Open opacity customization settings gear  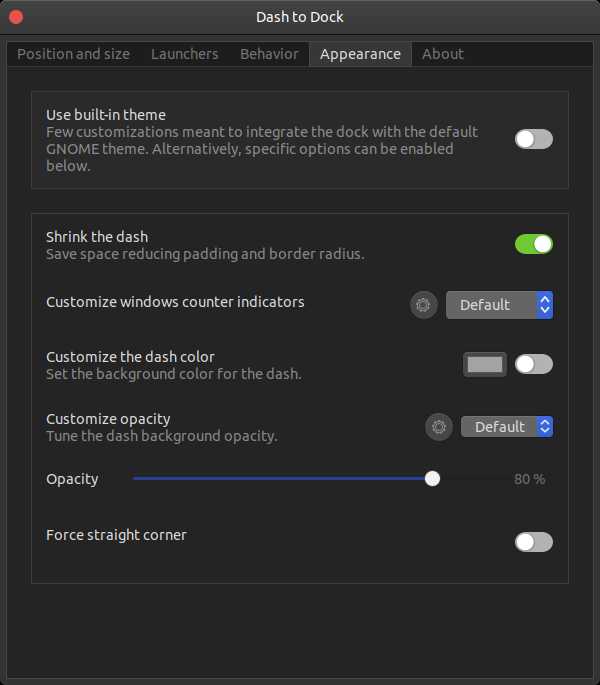[439, 427]
